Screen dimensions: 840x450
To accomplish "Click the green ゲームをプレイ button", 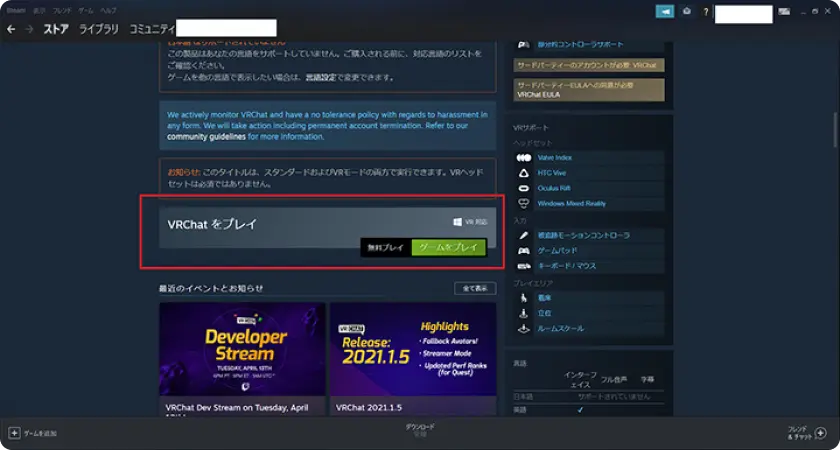I will tap(448, 248).
